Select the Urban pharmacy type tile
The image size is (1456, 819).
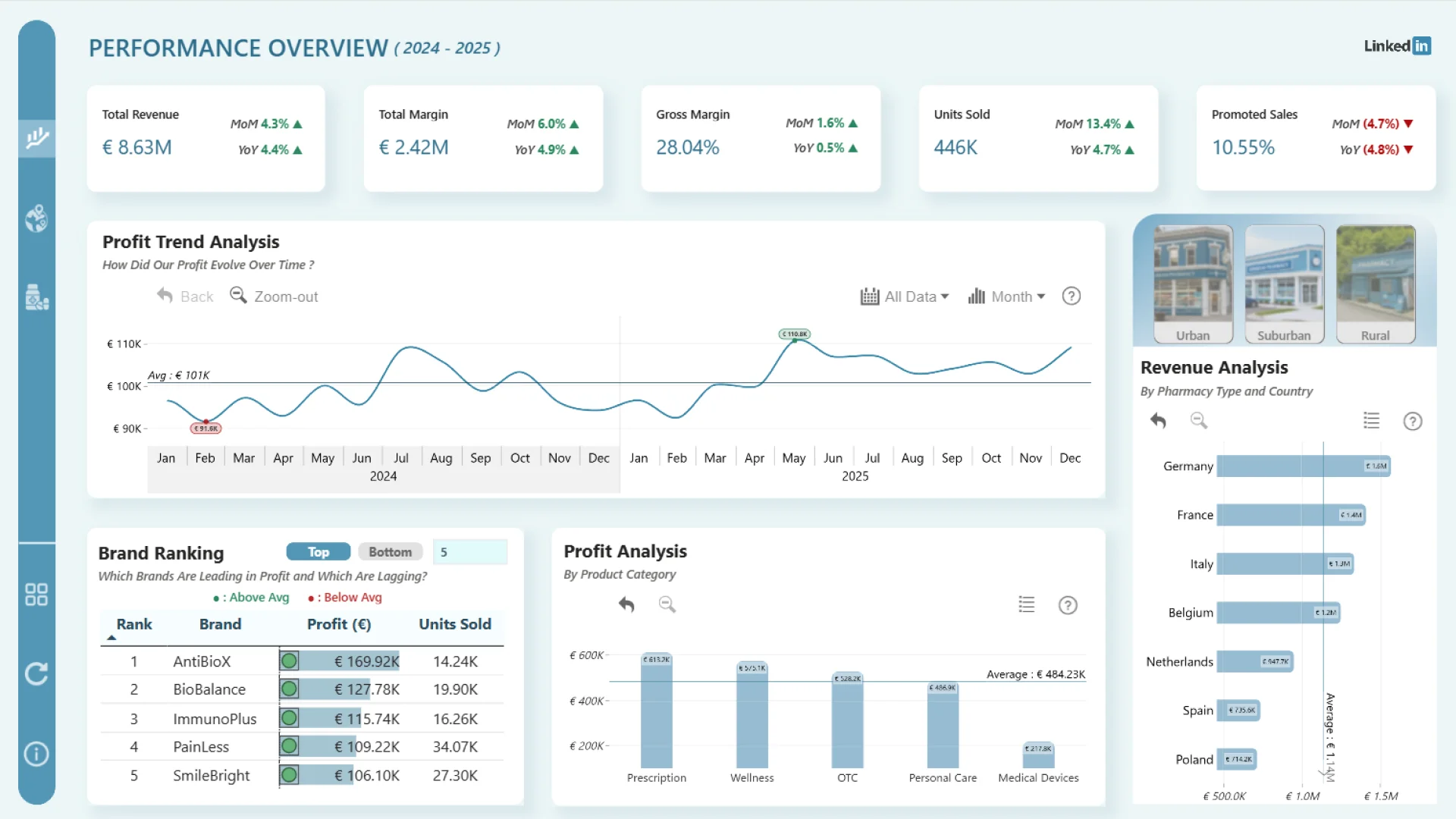click(x=1193, y=284)
